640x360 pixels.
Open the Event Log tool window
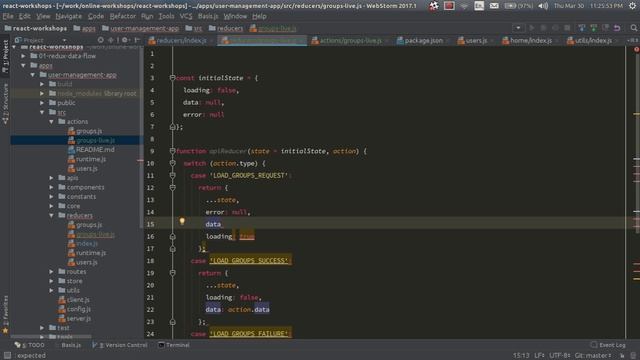tap(608, 345)
